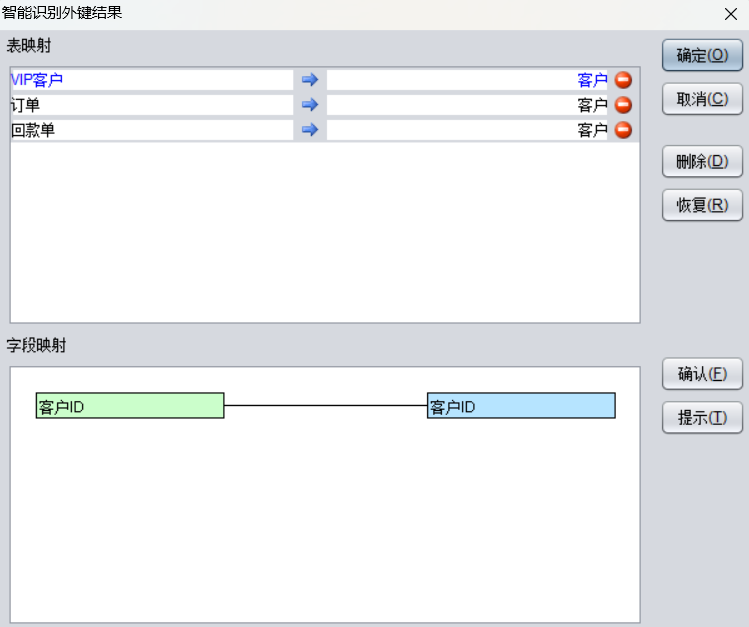This screenshot has height=627, width=749.
Task: Click the 确认(F) button
Action: click(x=702, y=374)
